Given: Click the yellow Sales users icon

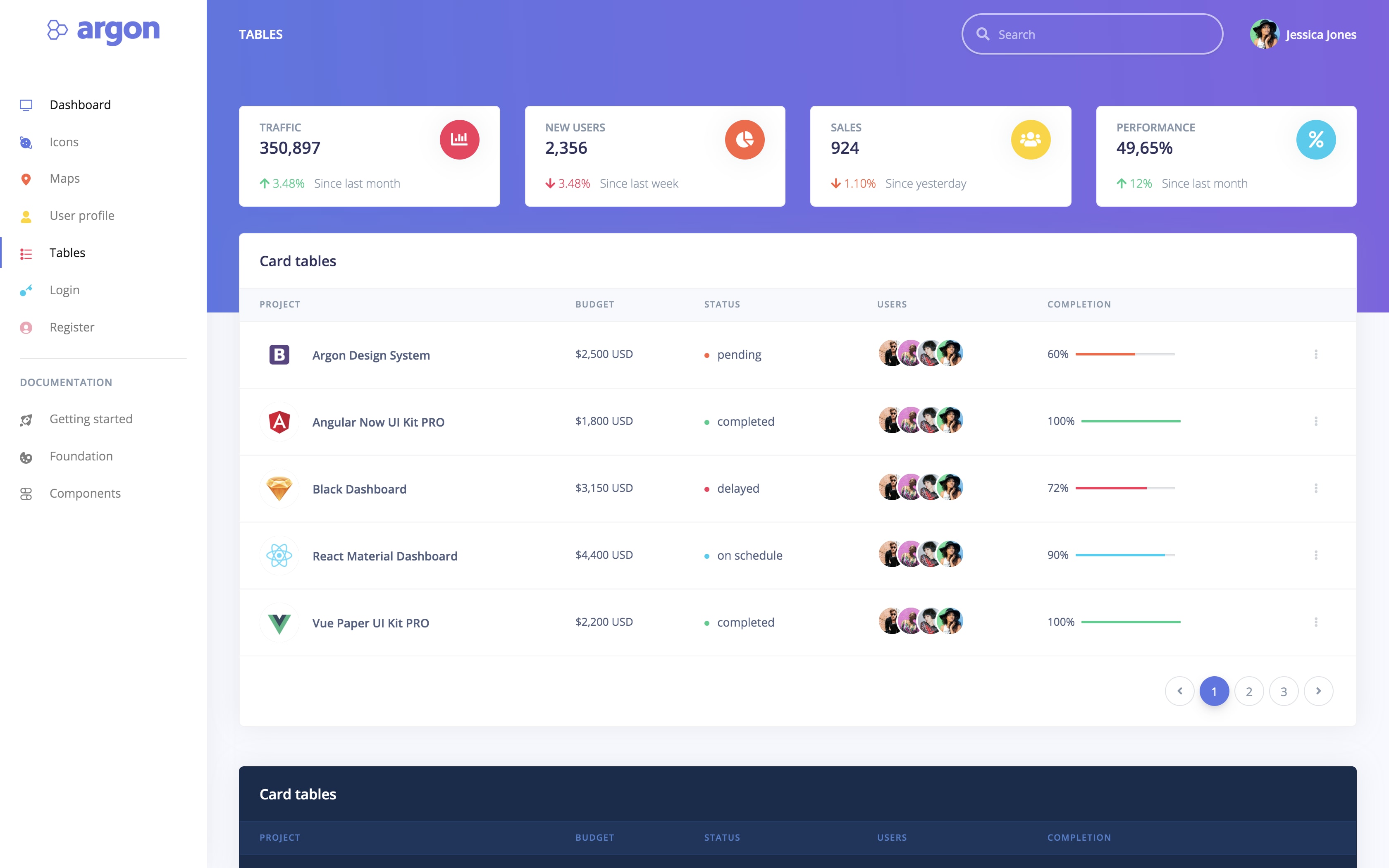Looking at the screenshot, I should tap(1030, 140).
